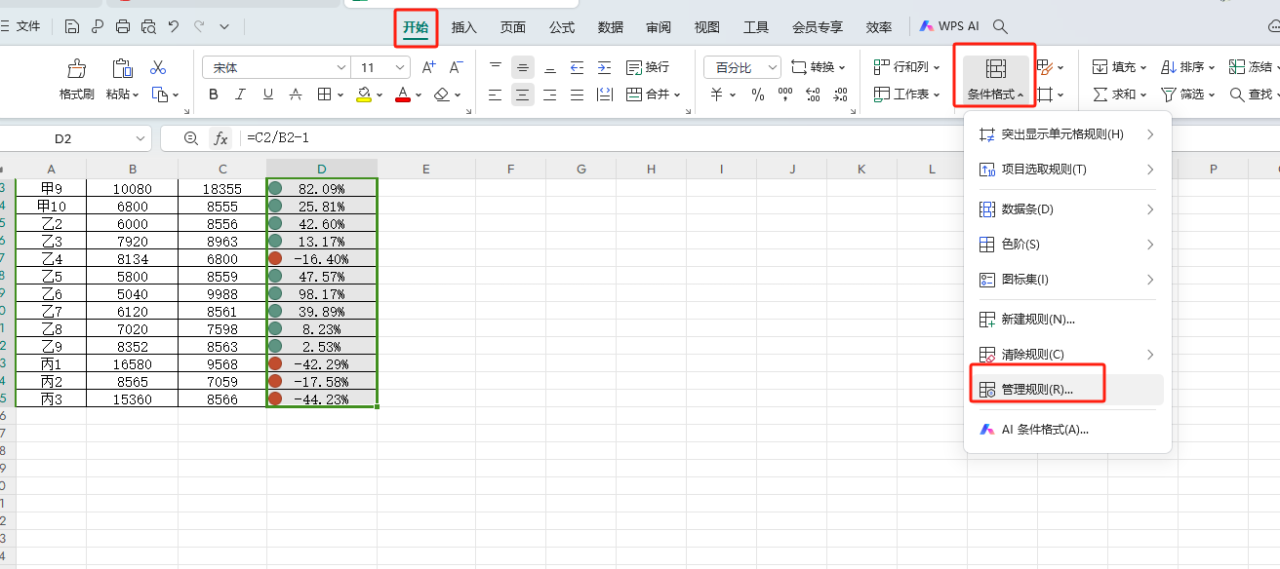This screenshot has height=569, width=1280.
Task: Toggle underline formatting
Action: pyautogui.click(x=268, y=94)
